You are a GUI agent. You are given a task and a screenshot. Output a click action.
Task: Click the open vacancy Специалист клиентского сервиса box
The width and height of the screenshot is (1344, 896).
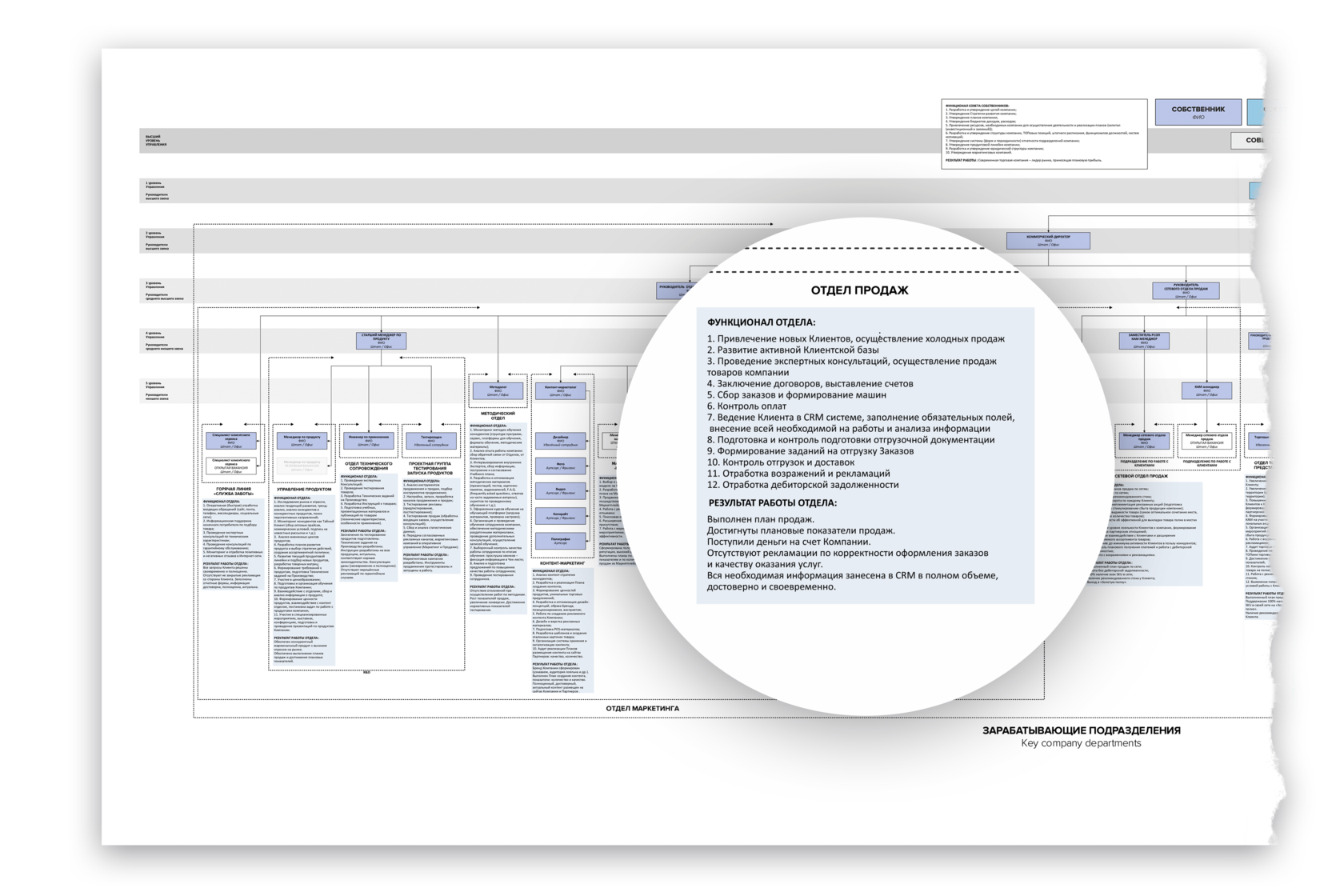coord(231,466)
